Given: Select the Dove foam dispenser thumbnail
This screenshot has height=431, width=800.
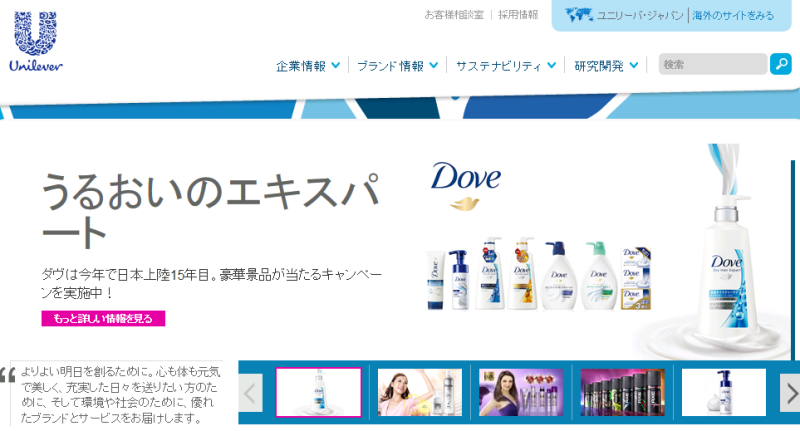Looking at the screenshot, I should coord(723,392).
